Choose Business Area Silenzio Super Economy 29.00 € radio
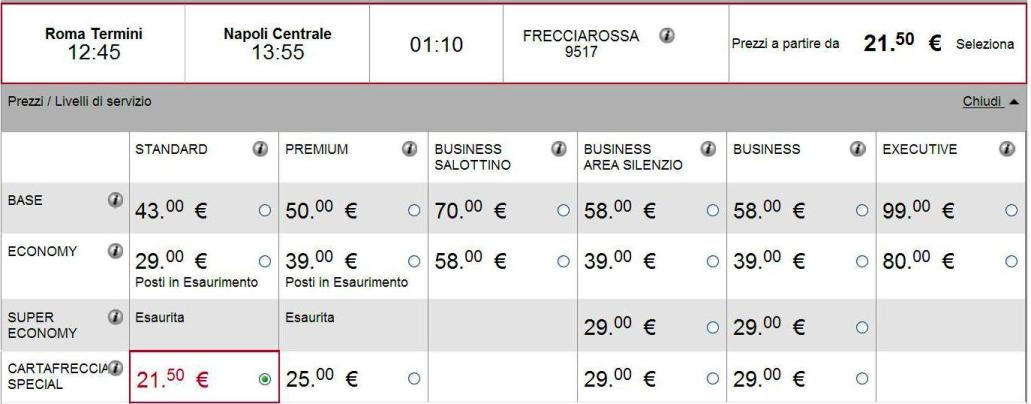 713,327
